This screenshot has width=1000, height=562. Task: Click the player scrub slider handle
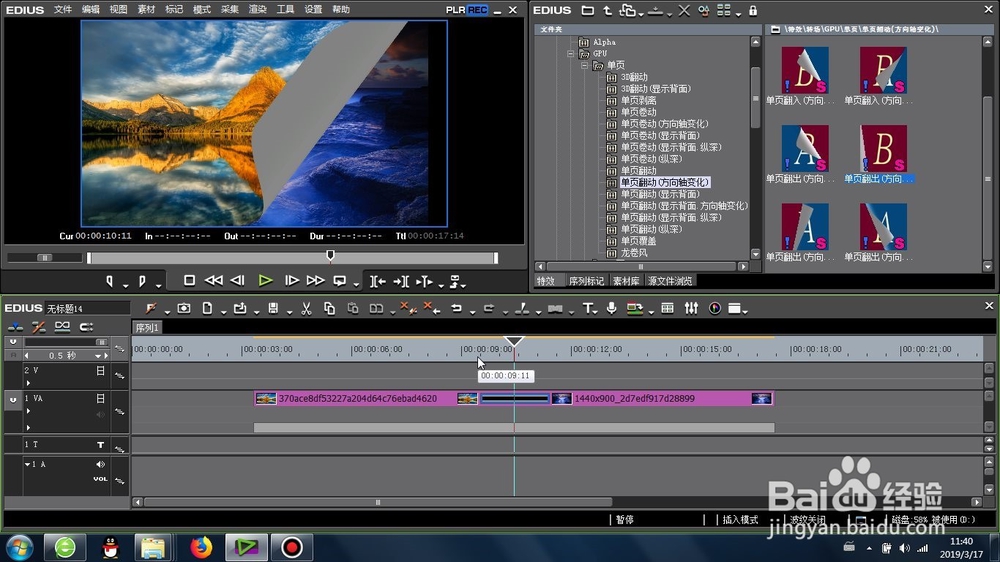(x=330, y=256)
